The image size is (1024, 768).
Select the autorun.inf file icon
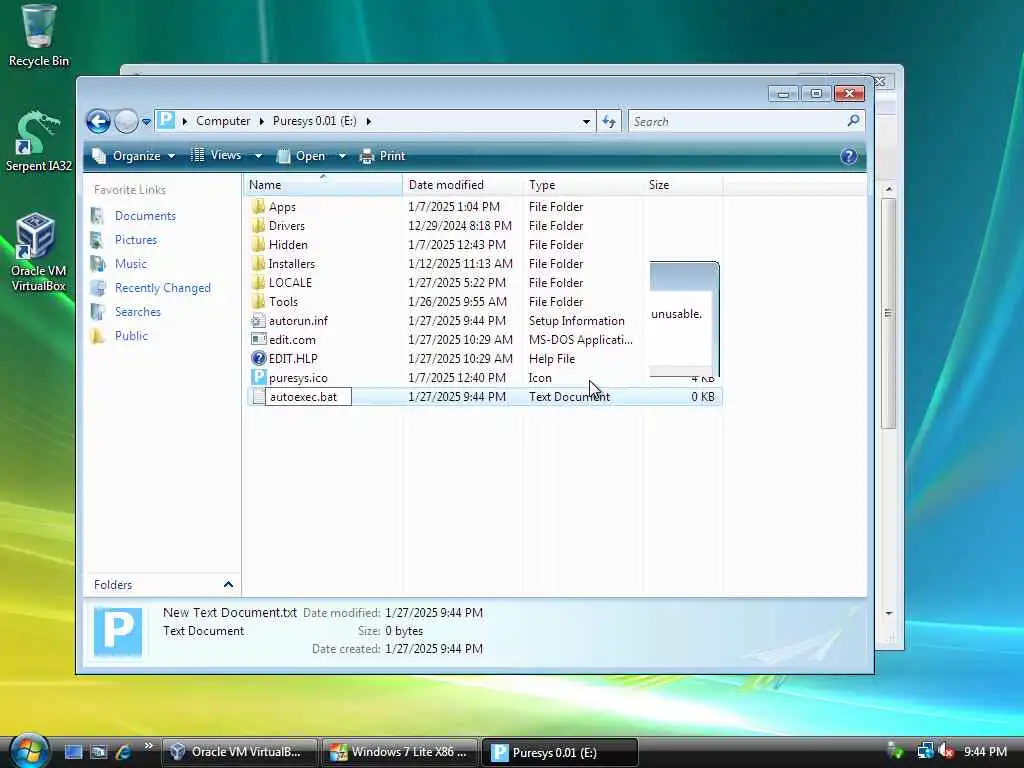tap(258, 321)
